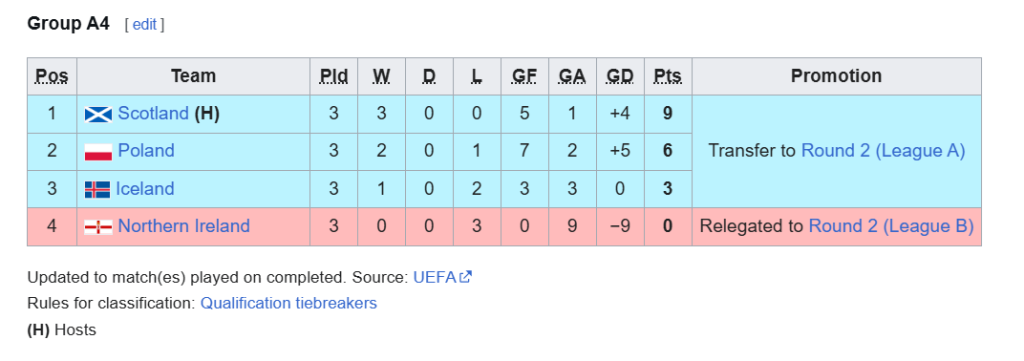This screenshot has width=1024, height=361.
Task: Click the Iceland flag icon
Action: [x=97, y=190]
